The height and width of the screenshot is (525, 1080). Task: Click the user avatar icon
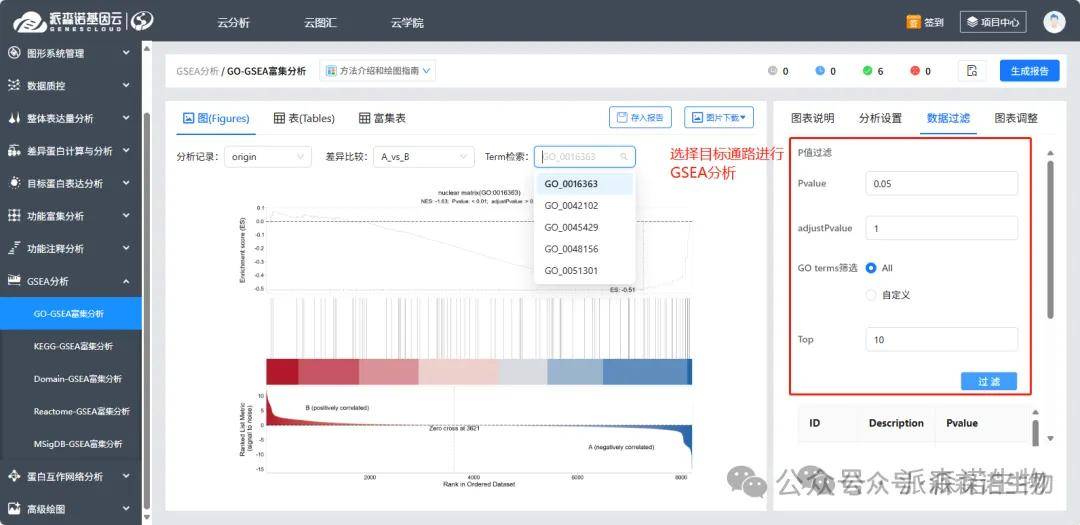coord(1054,21)
